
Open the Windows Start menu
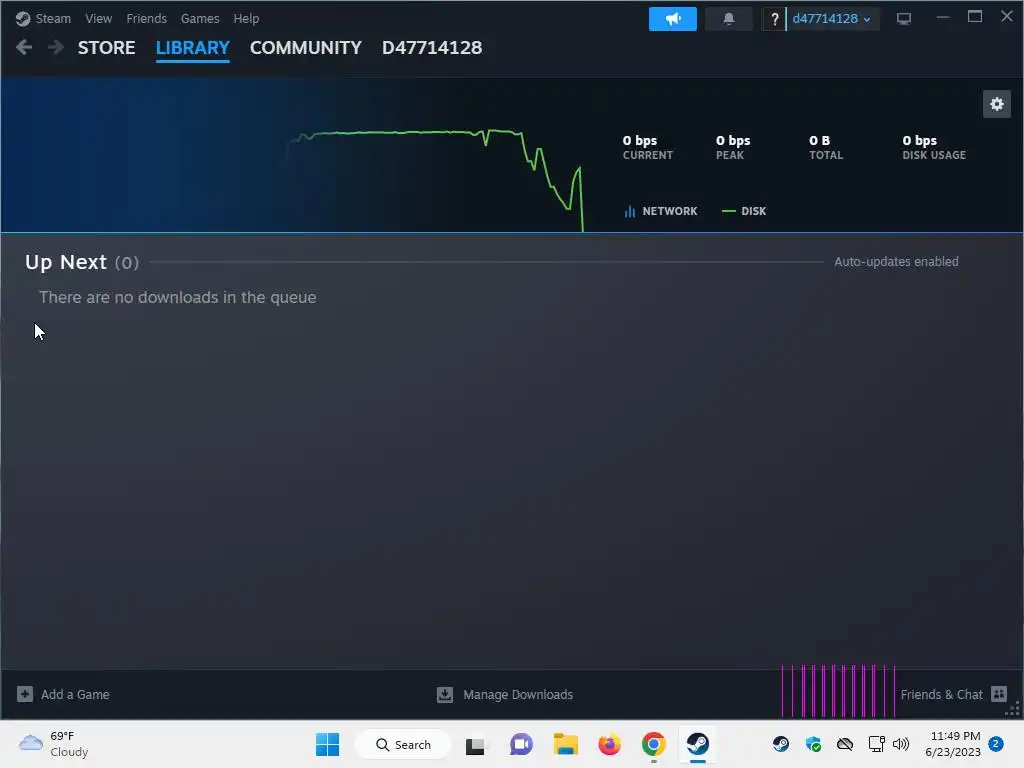327,744
